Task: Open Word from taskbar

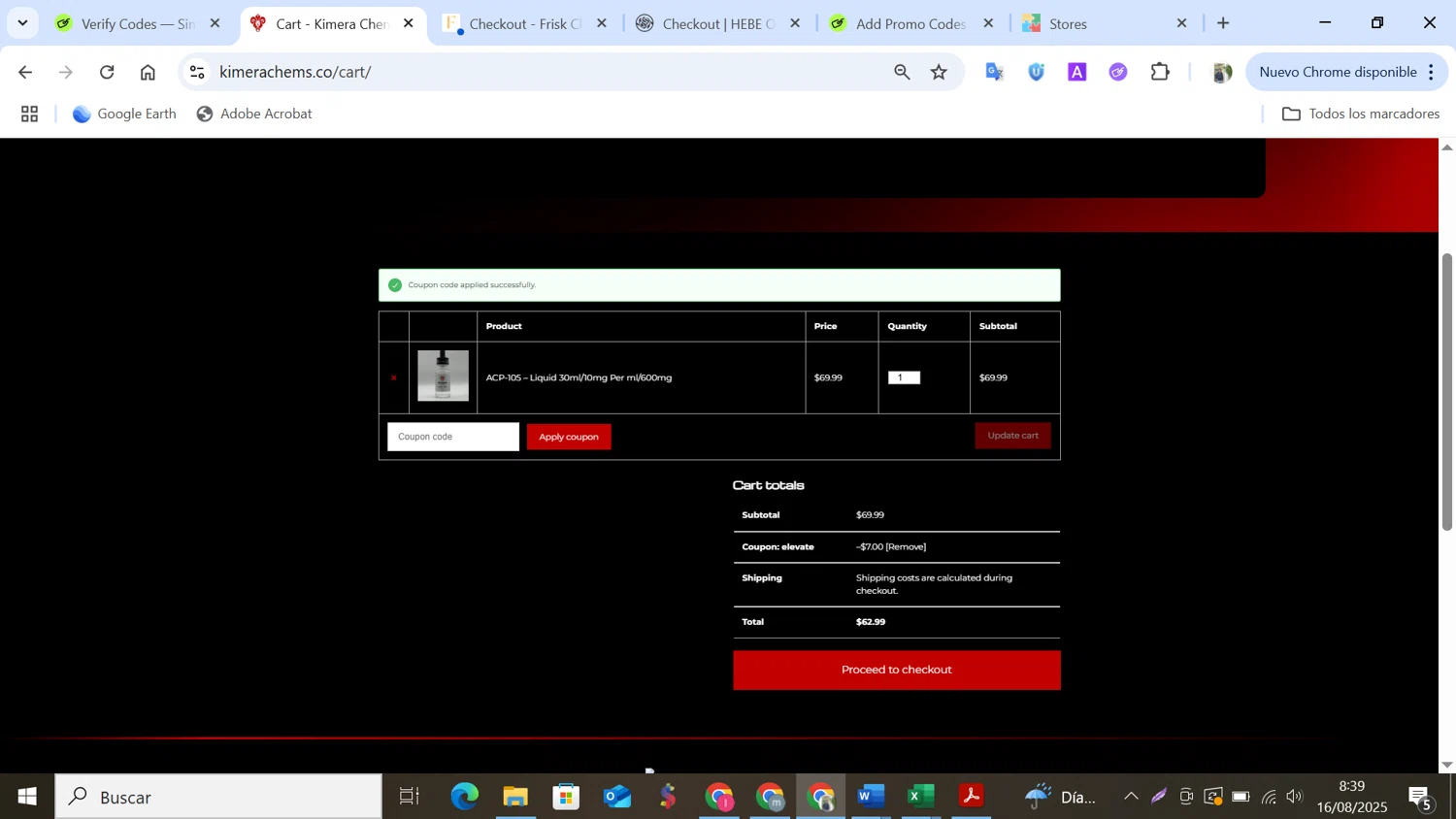Action: point(871,797)
